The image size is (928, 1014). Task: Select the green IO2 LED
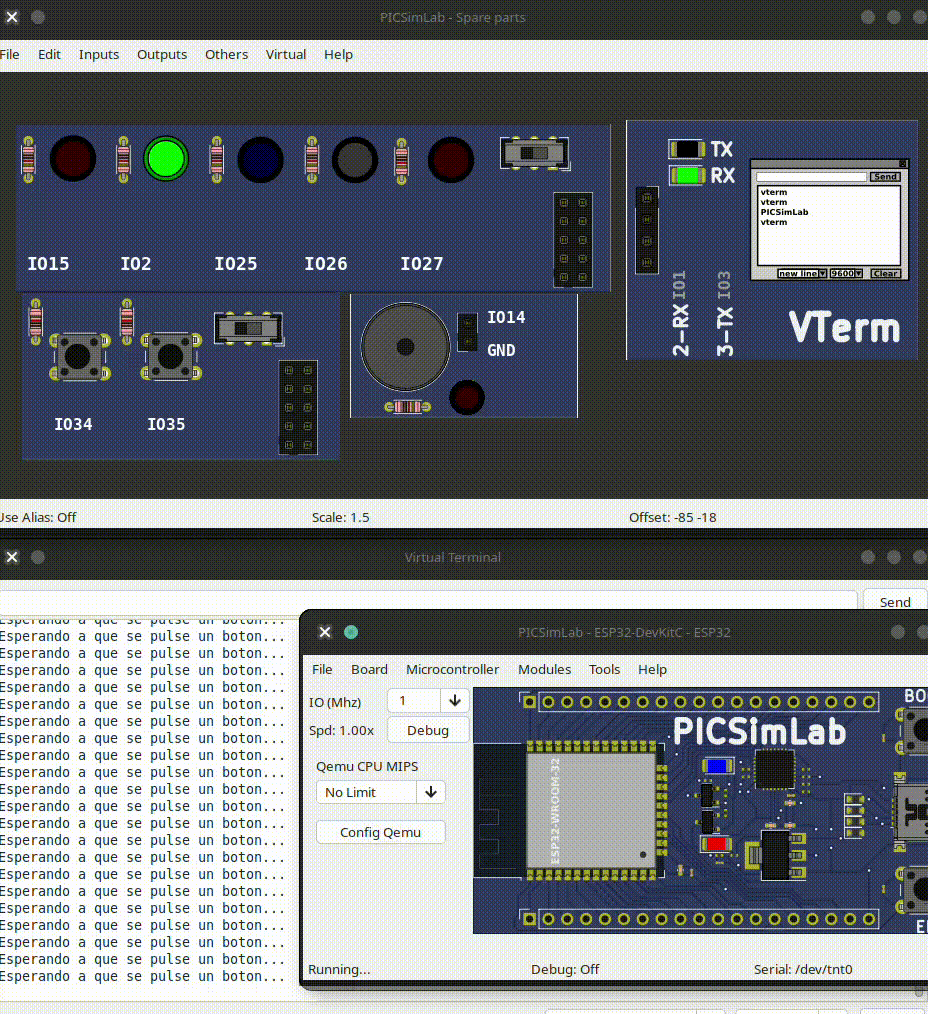click(166, 158)
